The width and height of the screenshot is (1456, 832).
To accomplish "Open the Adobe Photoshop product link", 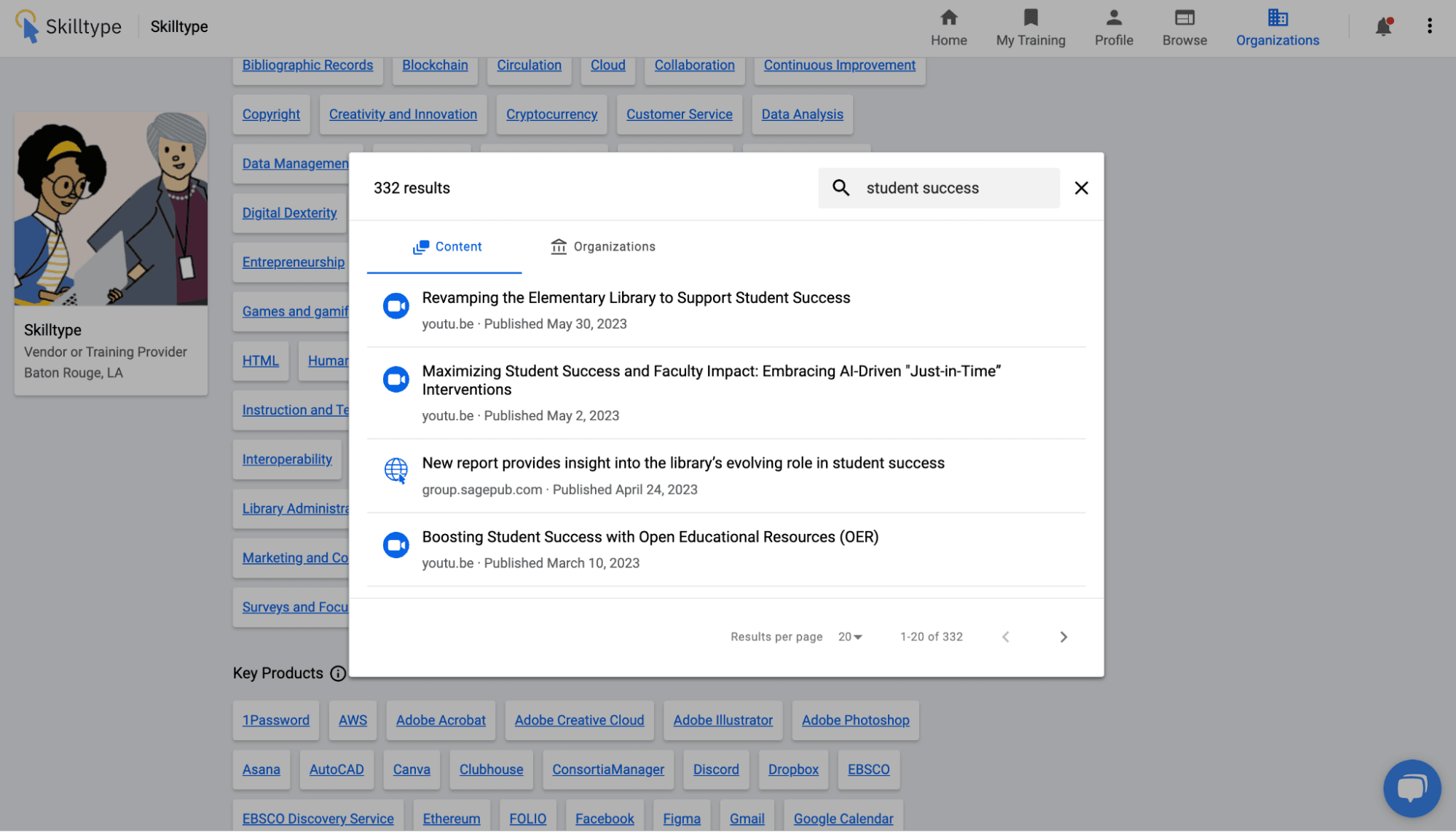I will [855, 720].
